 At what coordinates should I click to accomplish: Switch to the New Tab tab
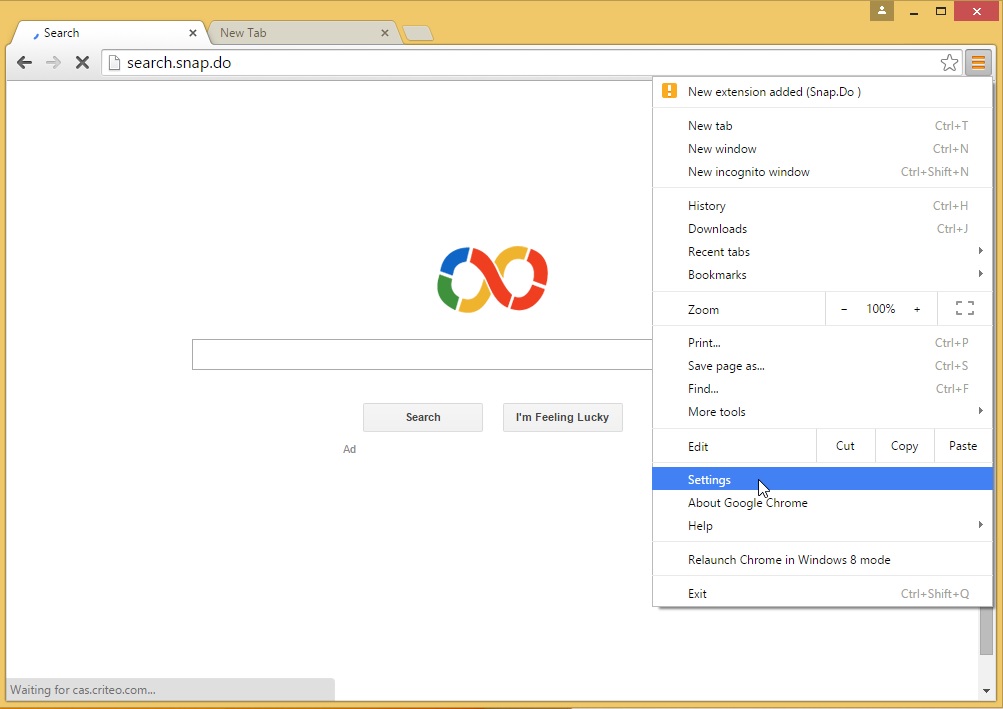coord(280,32)
